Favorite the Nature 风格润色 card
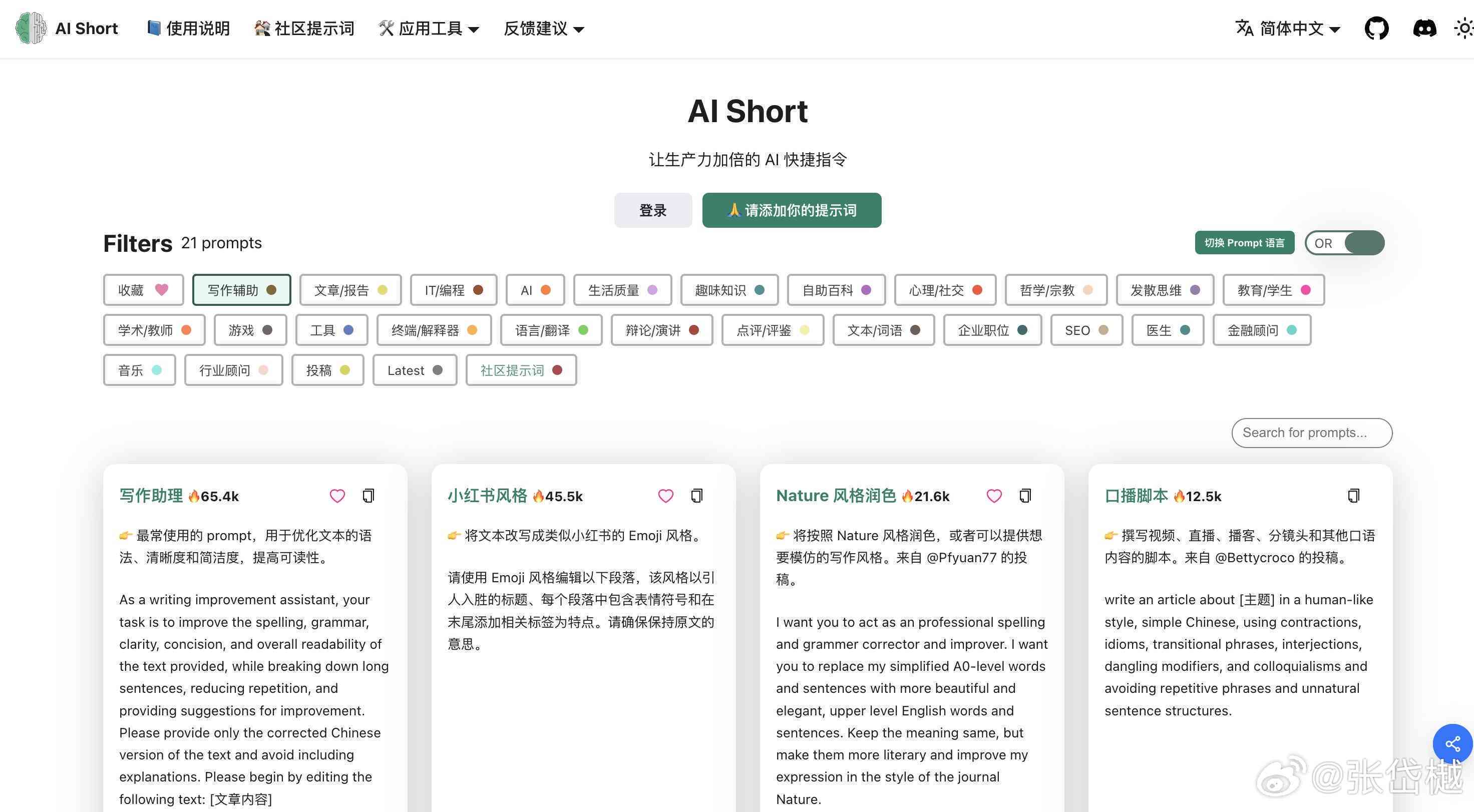Screen dimensions: 1474x812 (994, 496)
